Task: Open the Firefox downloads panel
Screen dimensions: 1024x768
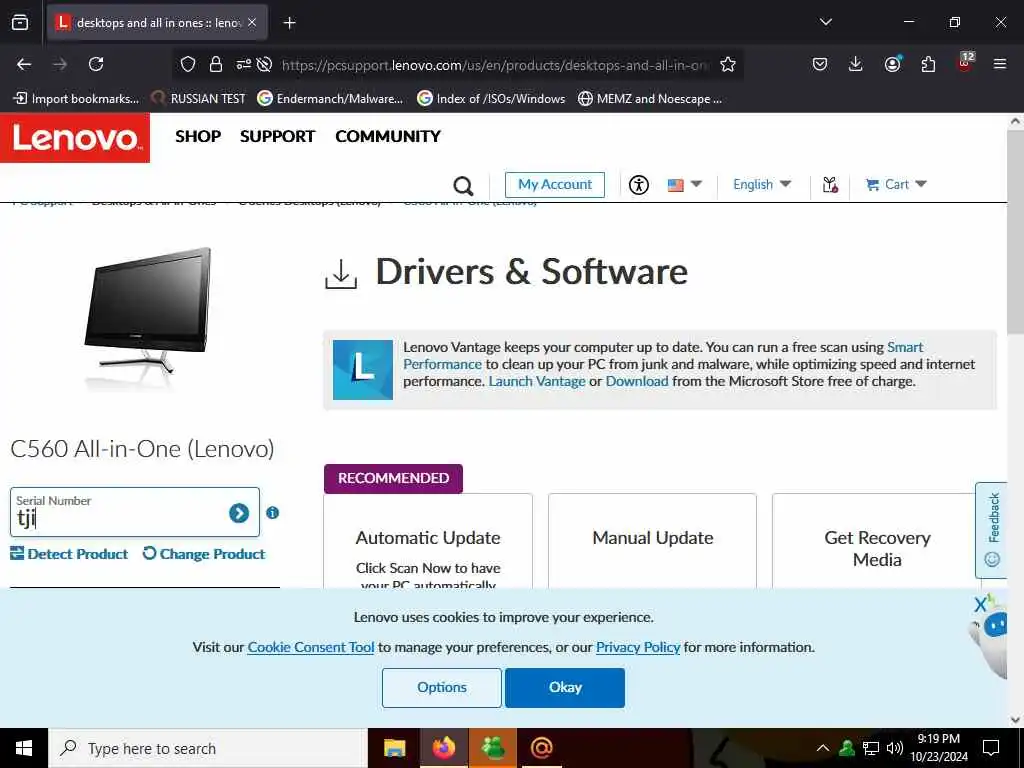Action: 856,64
